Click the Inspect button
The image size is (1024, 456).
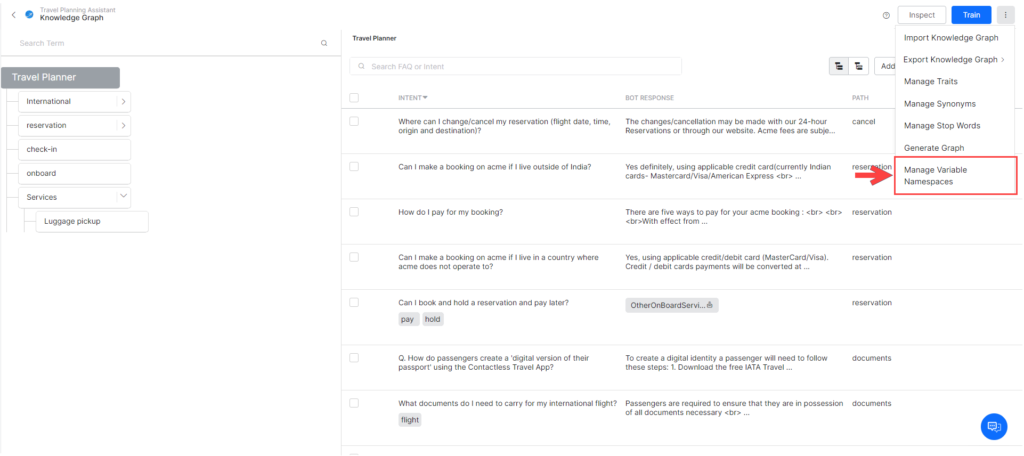(922, 15)
